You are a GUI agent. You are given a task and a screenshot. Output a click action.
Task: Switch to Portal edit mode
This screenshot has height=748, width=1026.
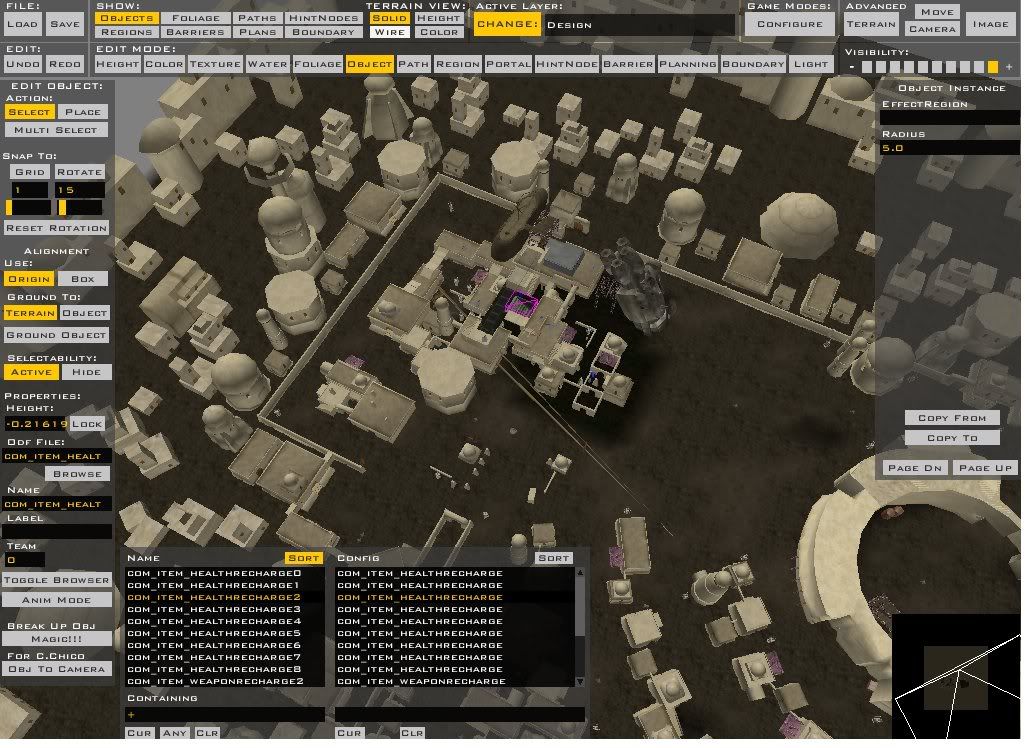coord(508,63)
